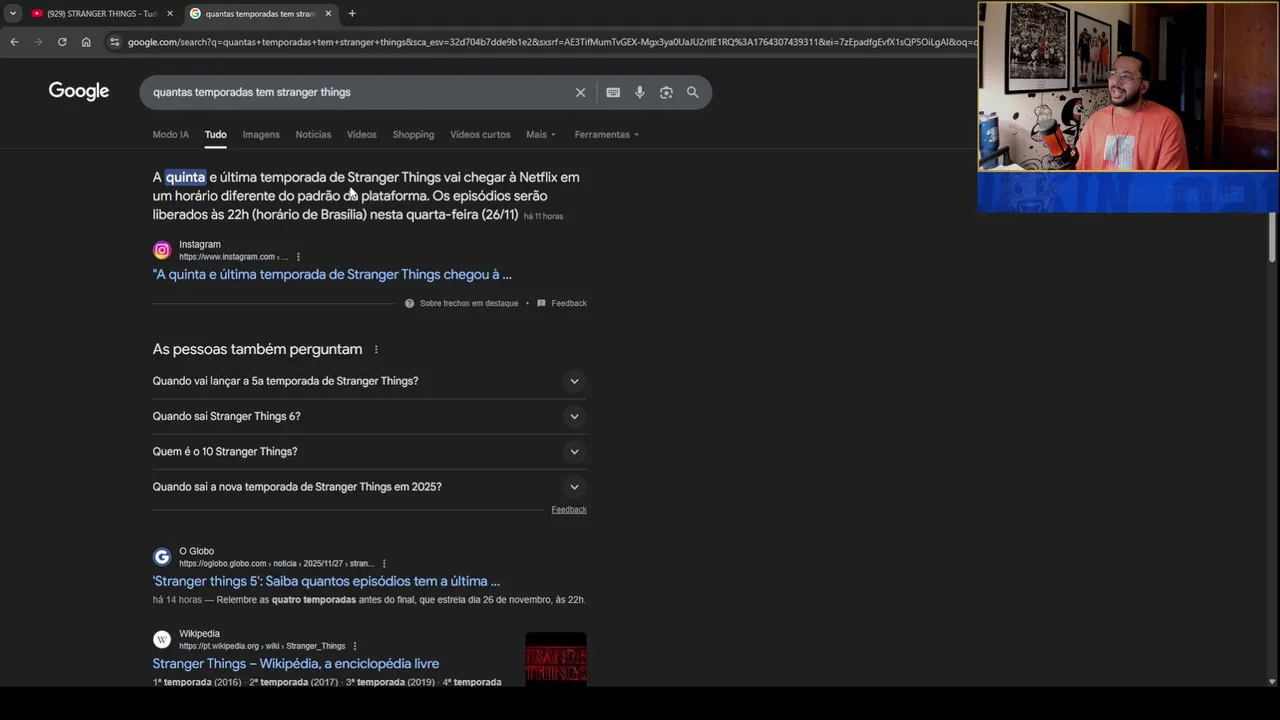Open a new browser tab with plus icon
1280x720 pixels.
point(352,13)
